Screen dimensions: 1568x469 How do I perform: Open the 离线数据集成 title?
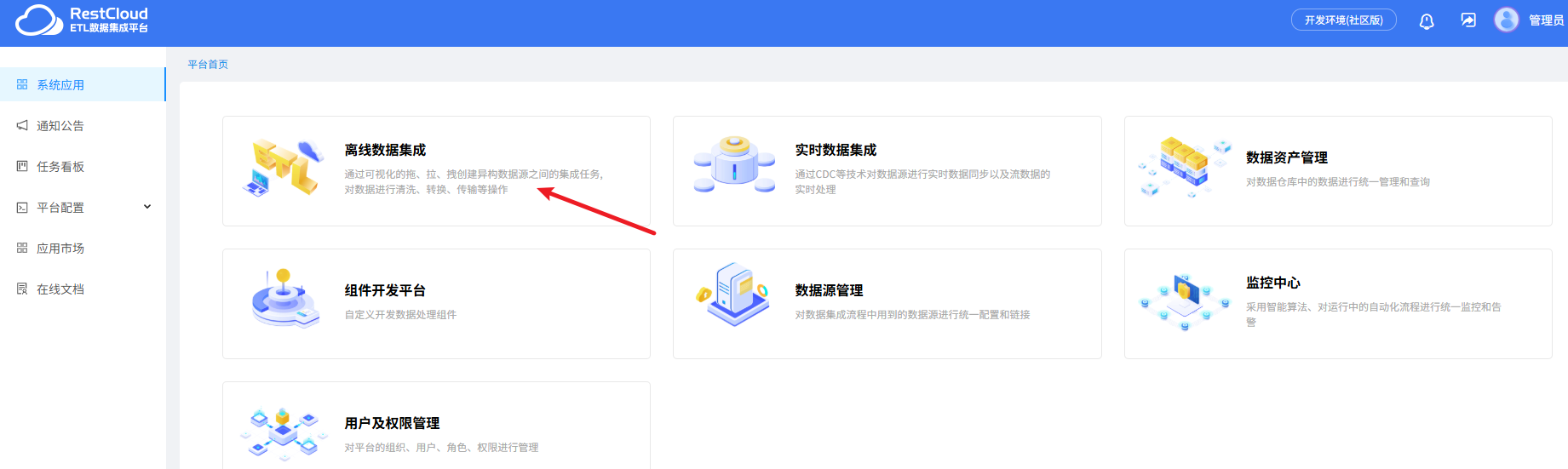point(385,150)
